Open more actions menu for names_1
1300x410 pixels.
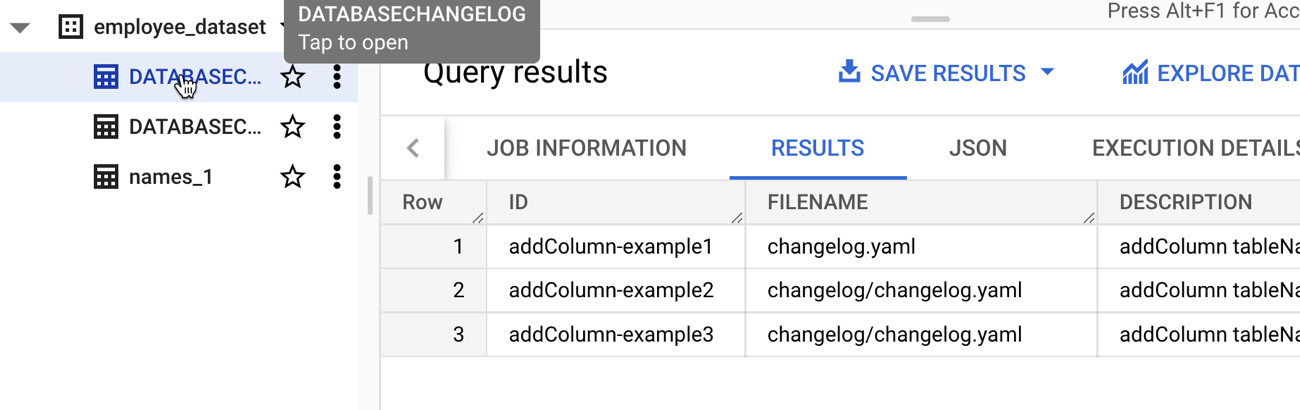(x=337, y=177)
